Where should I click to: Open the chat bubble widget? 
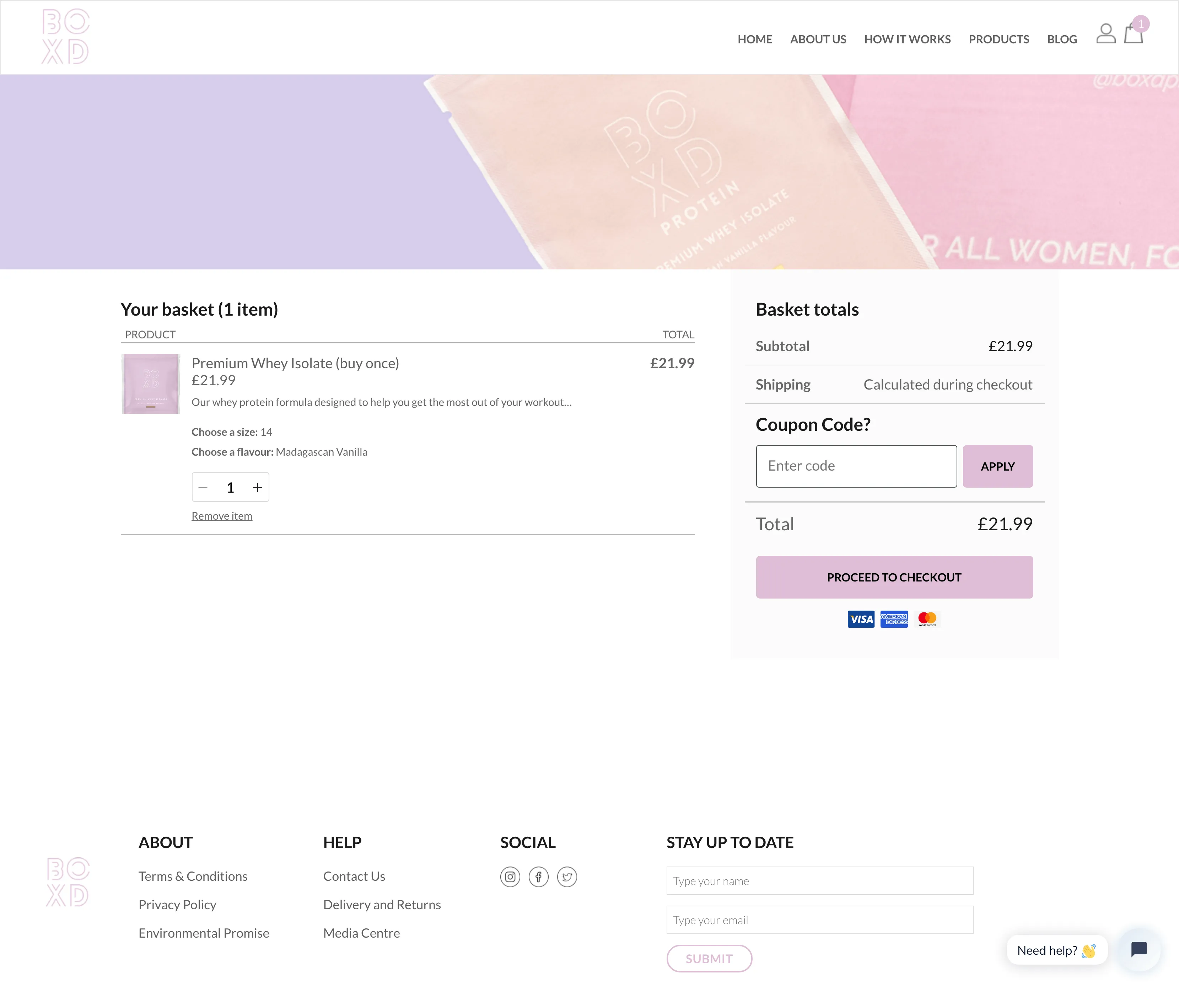pos(1138,949)
